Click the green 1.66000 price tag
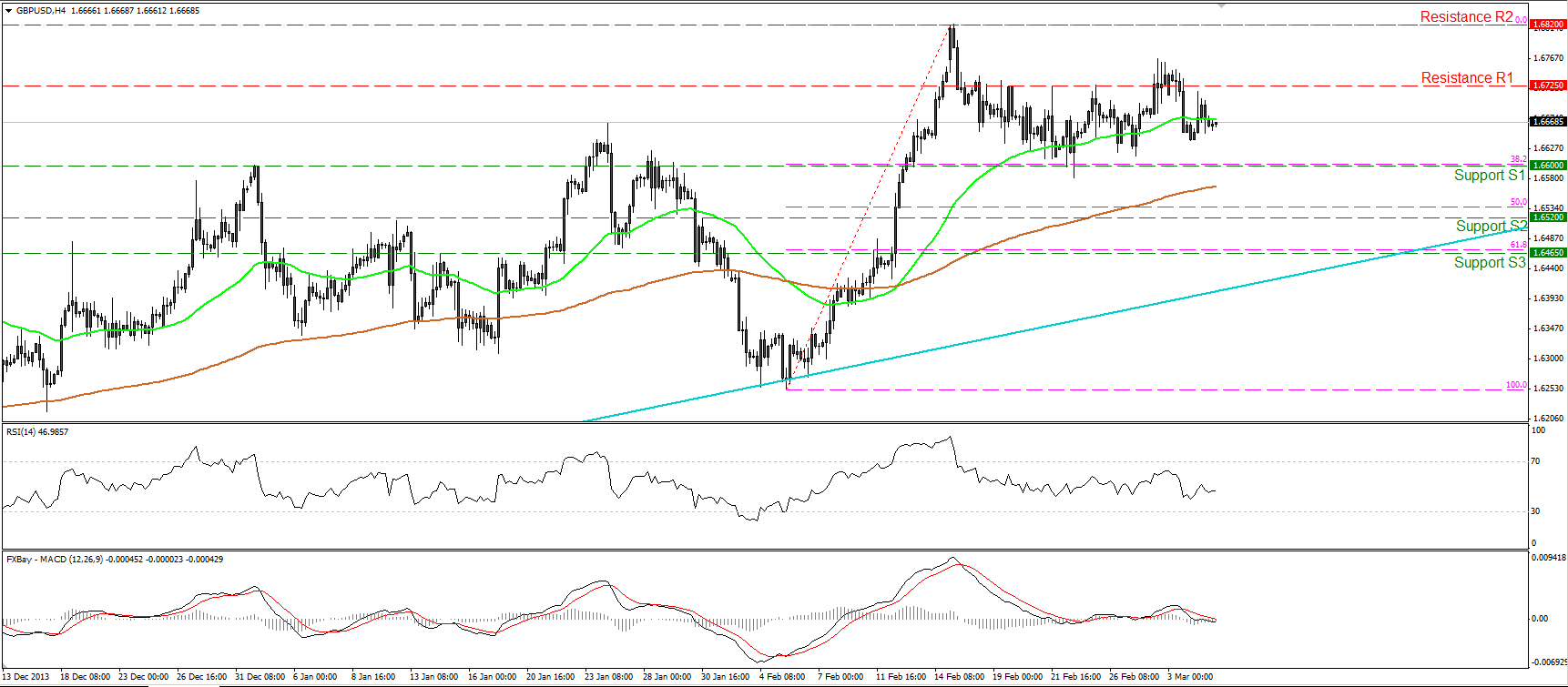Viewport: 1568px width, 687px height. click(x=1548, y=166)
